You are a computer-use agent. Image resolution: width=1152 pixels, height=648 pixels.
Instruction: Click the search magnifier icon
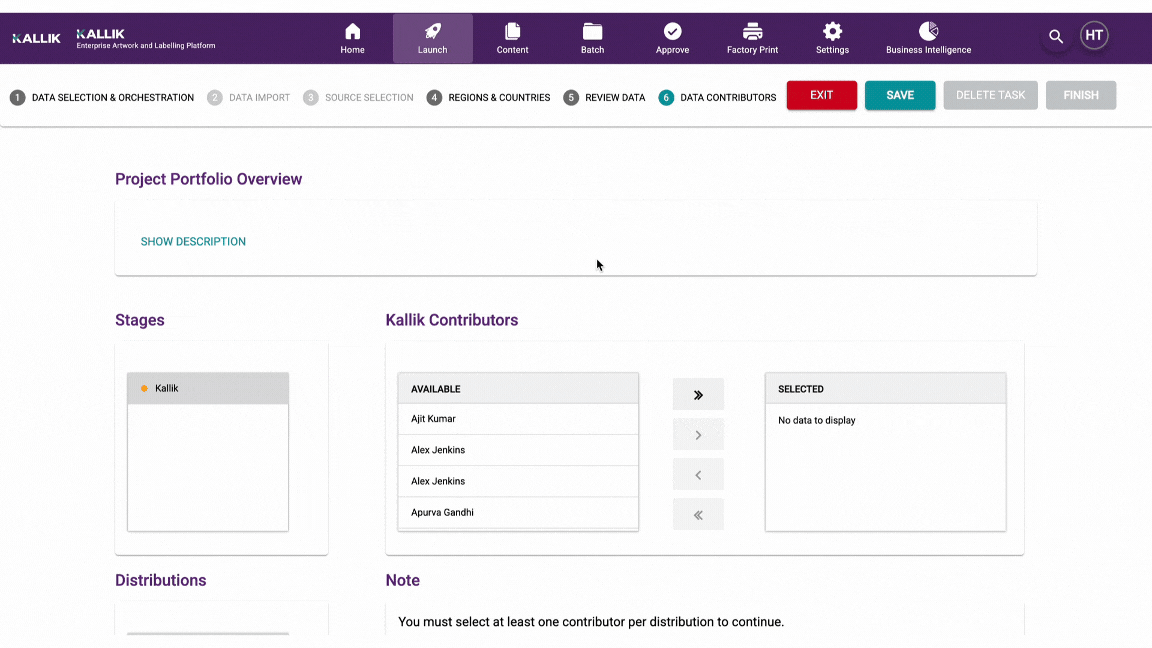click(1055, 37)
